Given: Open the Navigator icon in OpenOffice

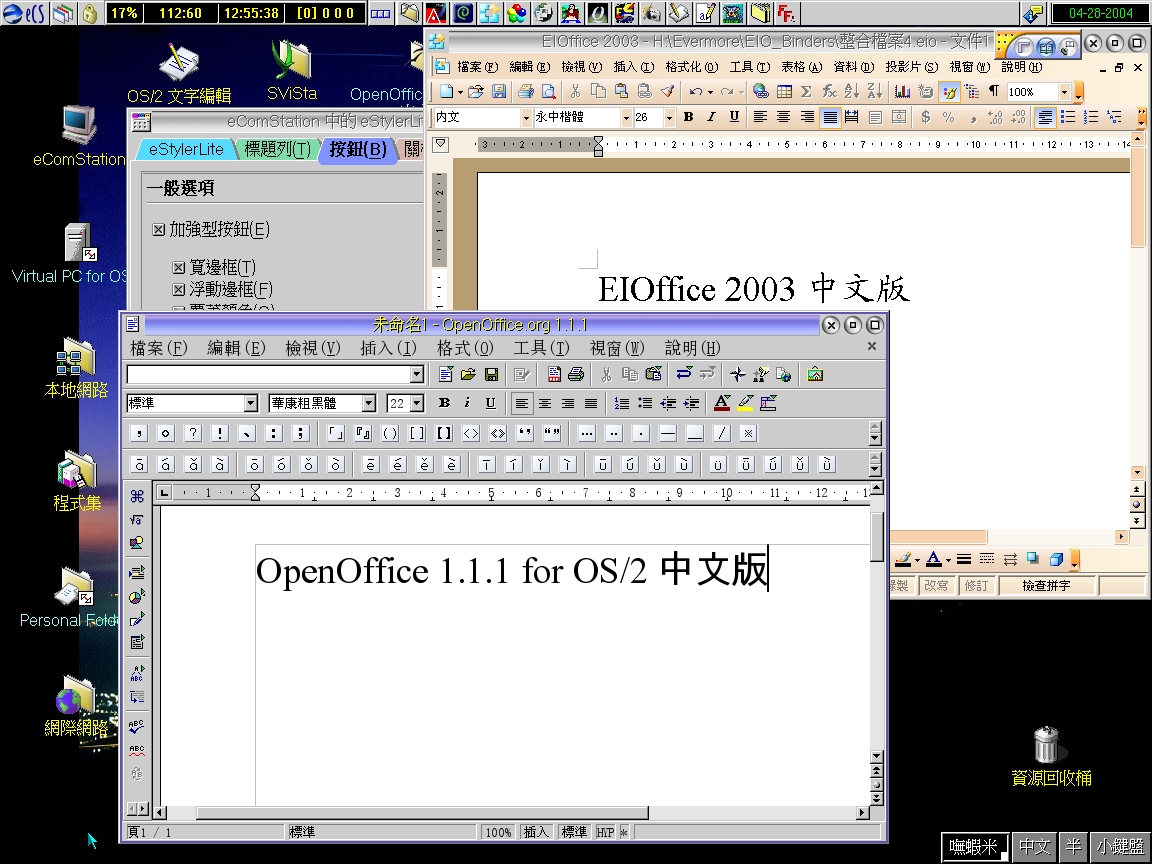Looking at the screenshot, I should [738, 375].
